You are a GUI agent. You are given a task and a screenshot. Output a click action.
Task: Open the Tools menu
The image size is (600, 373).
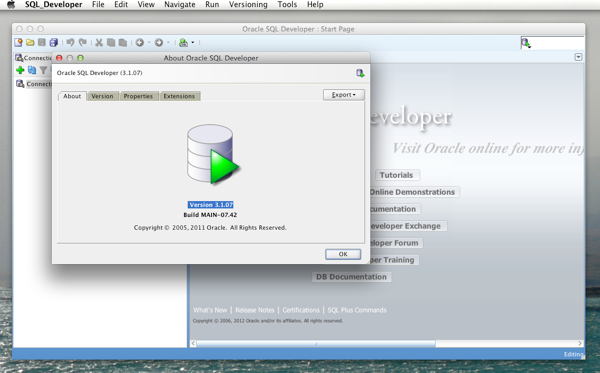coord(287,5)
